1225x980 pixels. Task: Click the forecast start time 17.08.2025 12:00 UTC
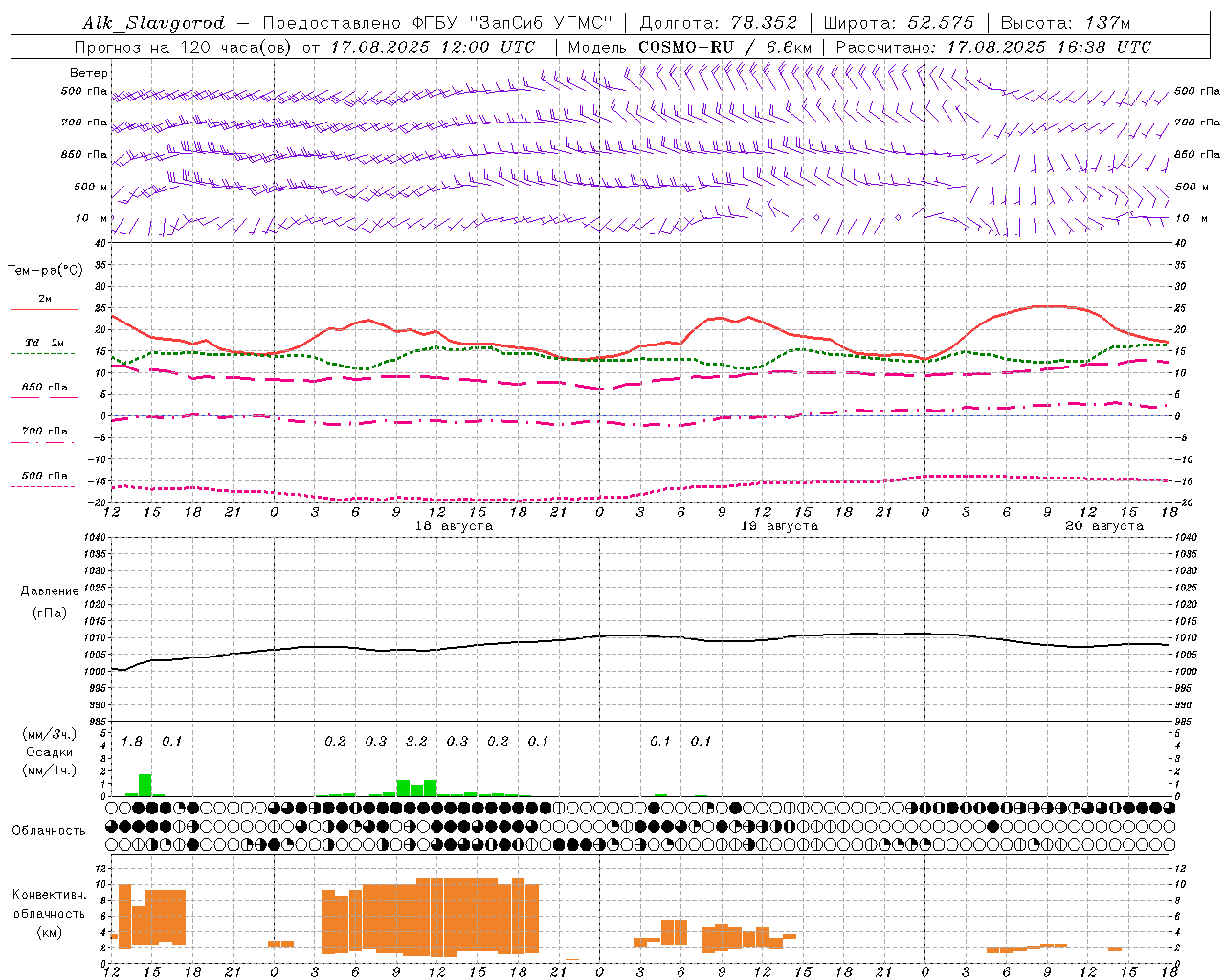coord(433,47)
